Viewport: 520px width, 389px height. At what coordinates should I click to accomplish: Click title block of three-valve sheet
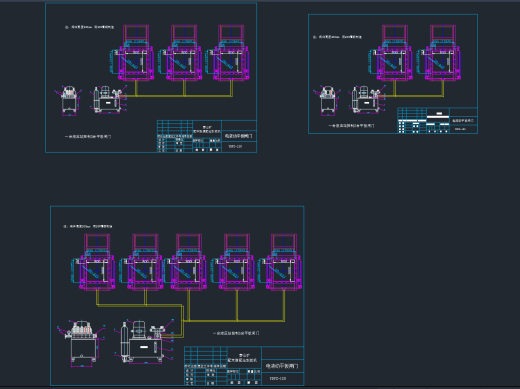pyautogui.click(x=207, y=136)
